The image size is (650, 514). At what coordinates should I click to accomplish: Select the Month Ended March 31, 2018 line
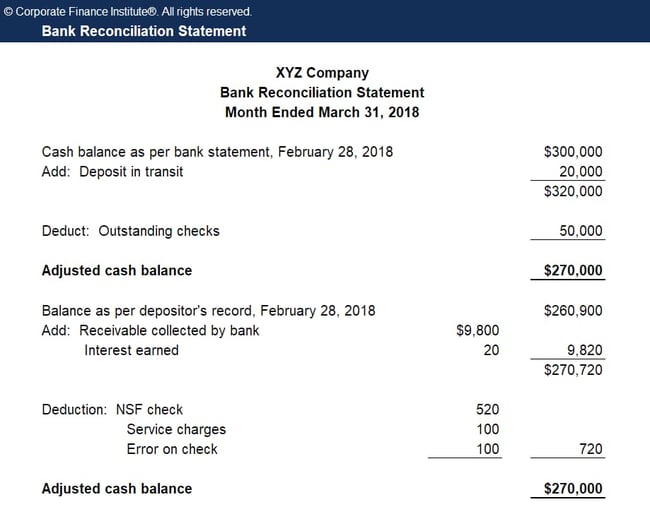point(322,112)
